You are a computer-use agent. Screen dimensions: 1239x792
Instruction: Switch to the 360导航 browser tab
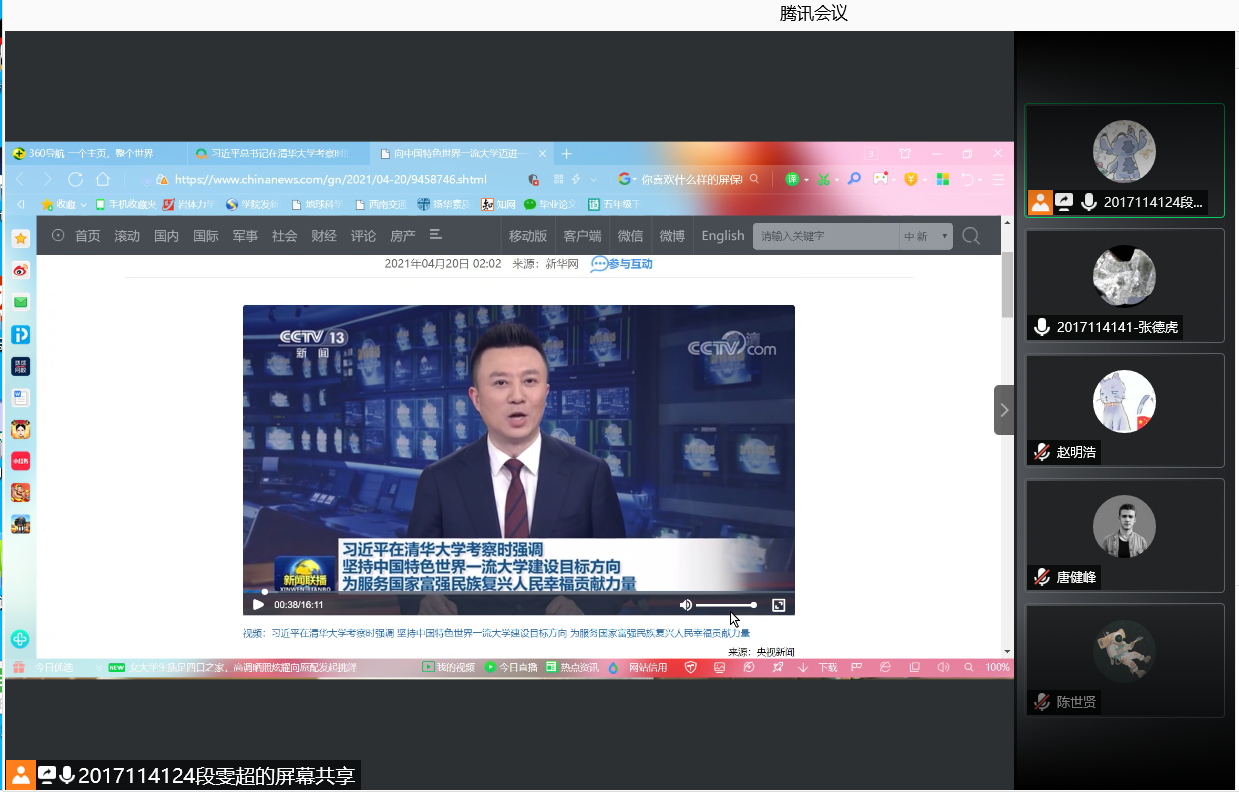click(x=92, y=154)
